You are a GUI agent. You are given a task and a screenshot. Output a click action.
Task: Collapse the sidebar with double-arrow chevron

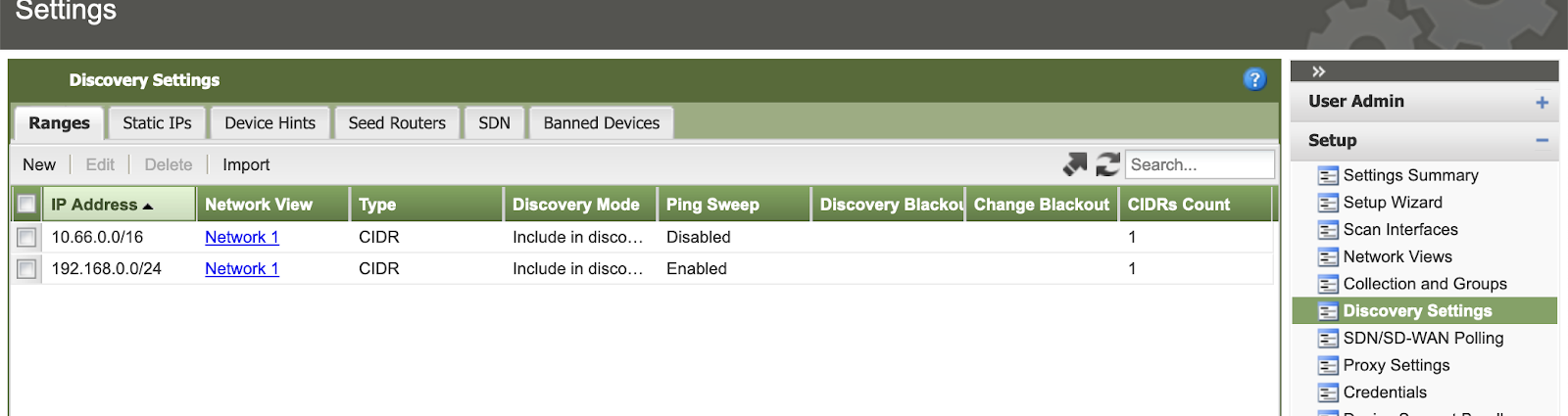pyautogui.click(x=1318, y=71)
